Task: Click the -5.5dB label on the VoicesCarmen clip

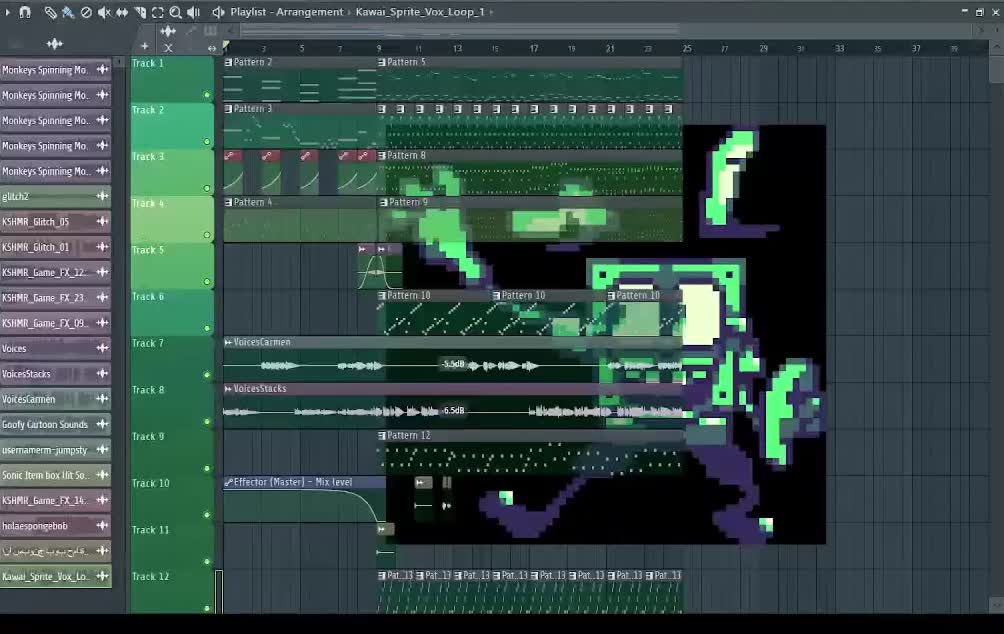Action: pyautogui.click(x=453, y=364)
